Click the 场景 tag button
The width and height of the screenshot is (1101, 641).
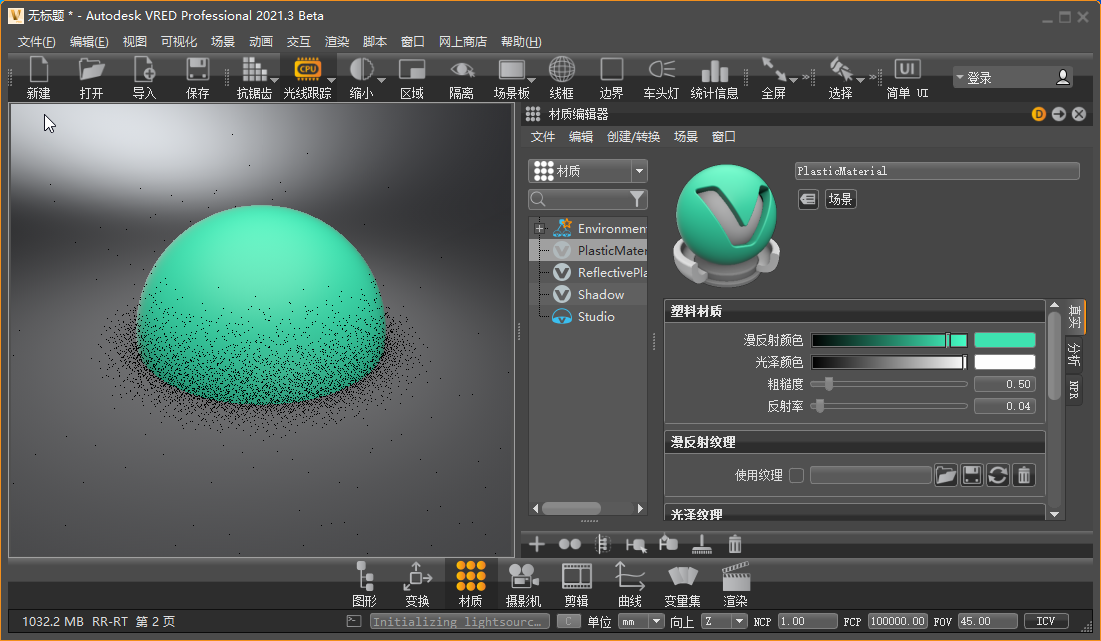[840, 199]
